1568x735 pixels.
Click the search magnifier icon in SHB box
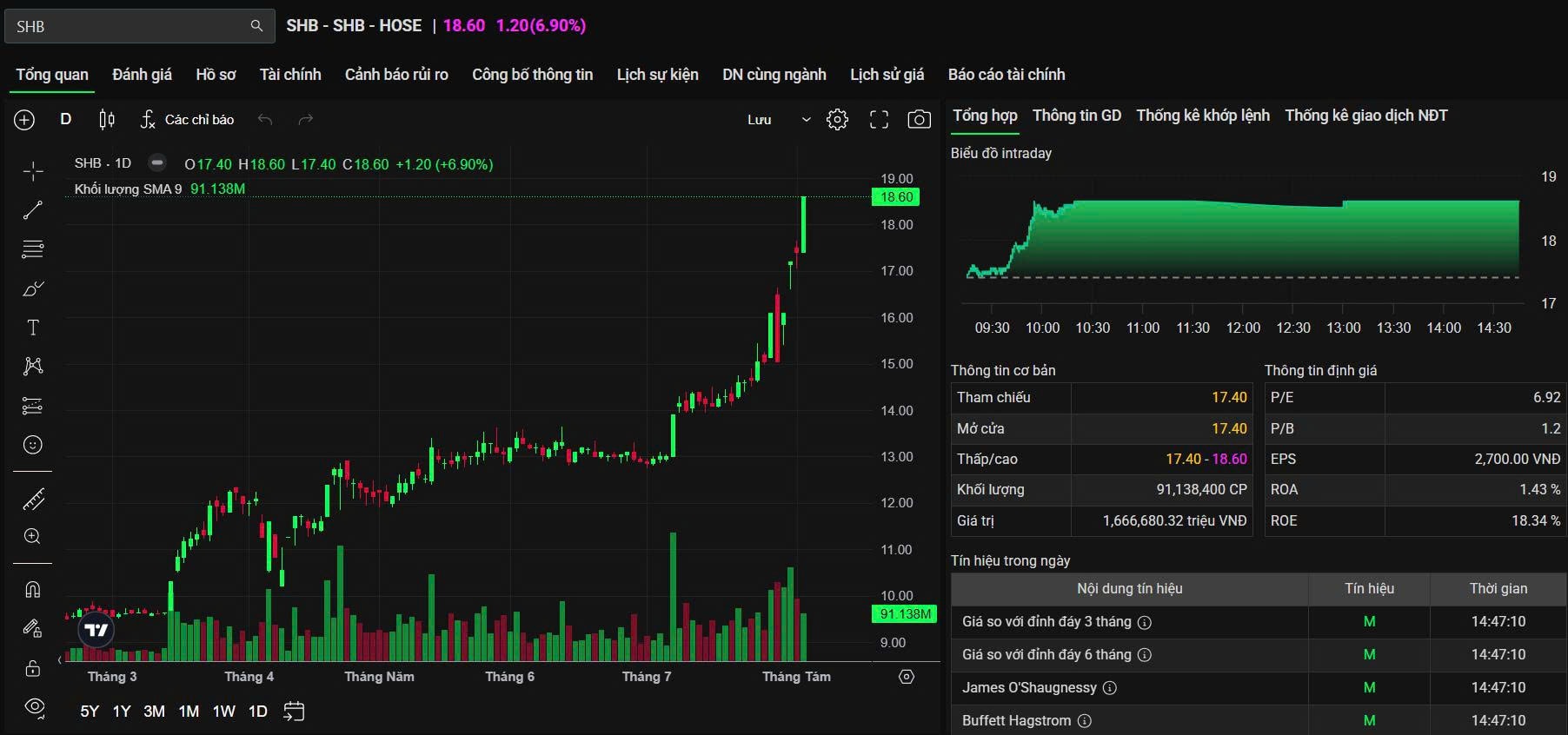point(256,26)
